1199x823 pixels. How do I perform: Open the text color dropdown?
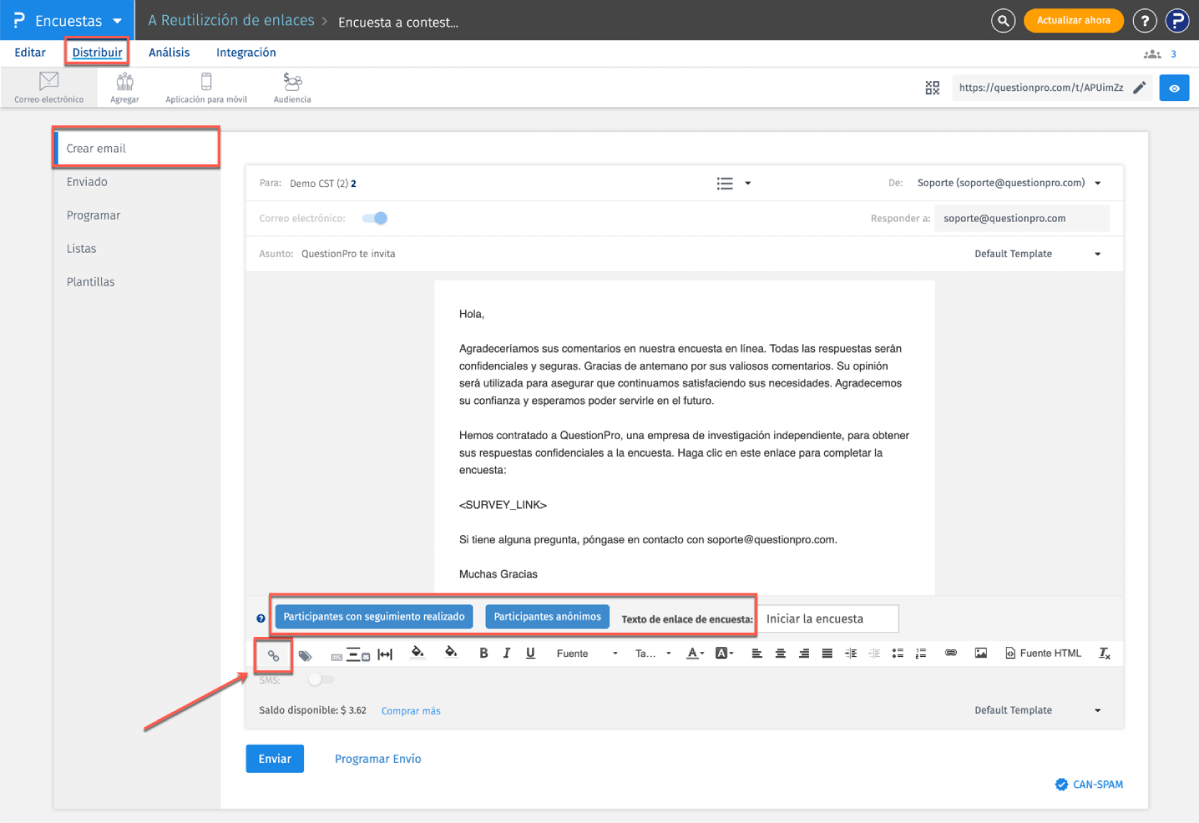694,653
